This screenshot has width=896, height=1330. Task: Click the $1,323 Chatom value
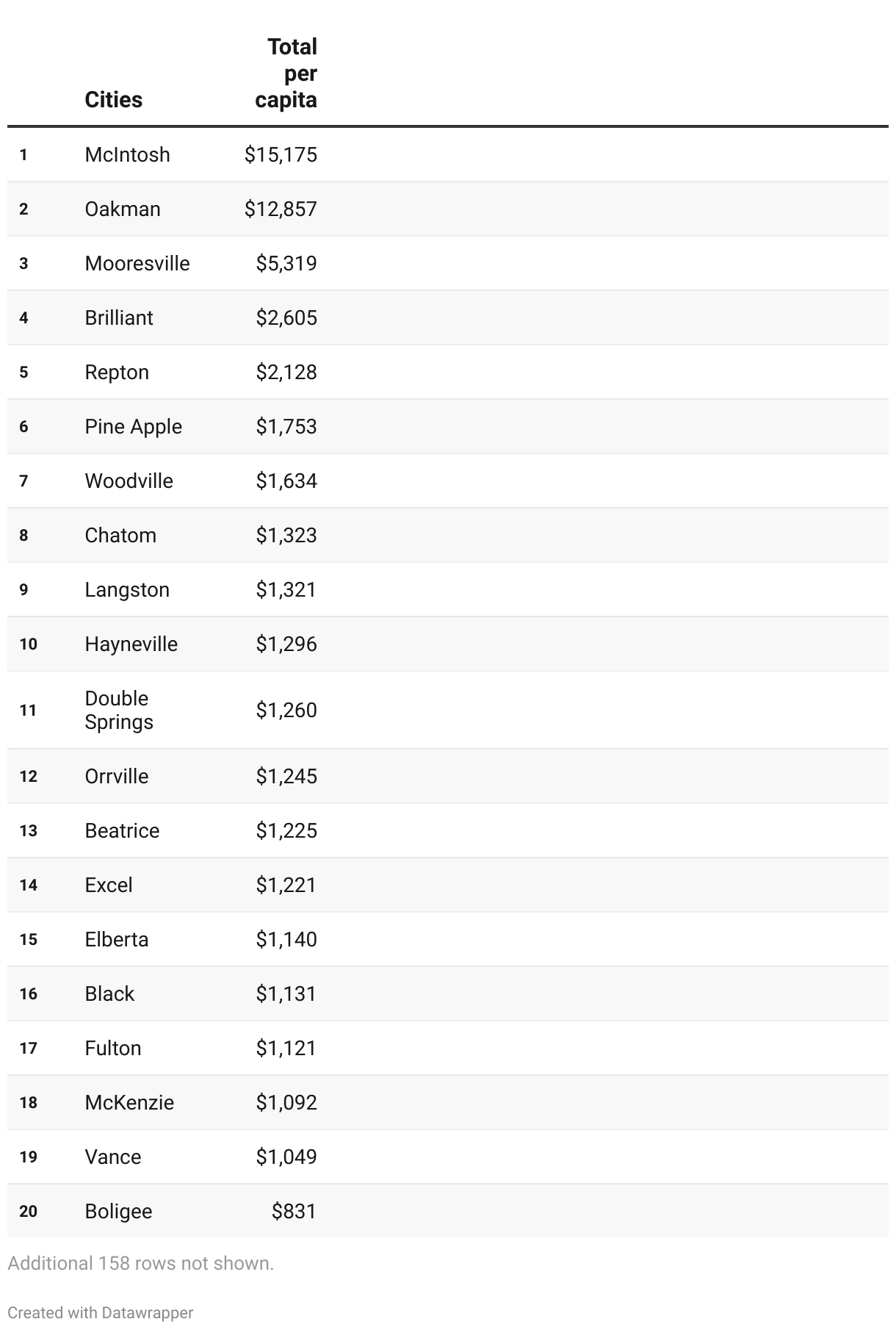tap(286, 536)
